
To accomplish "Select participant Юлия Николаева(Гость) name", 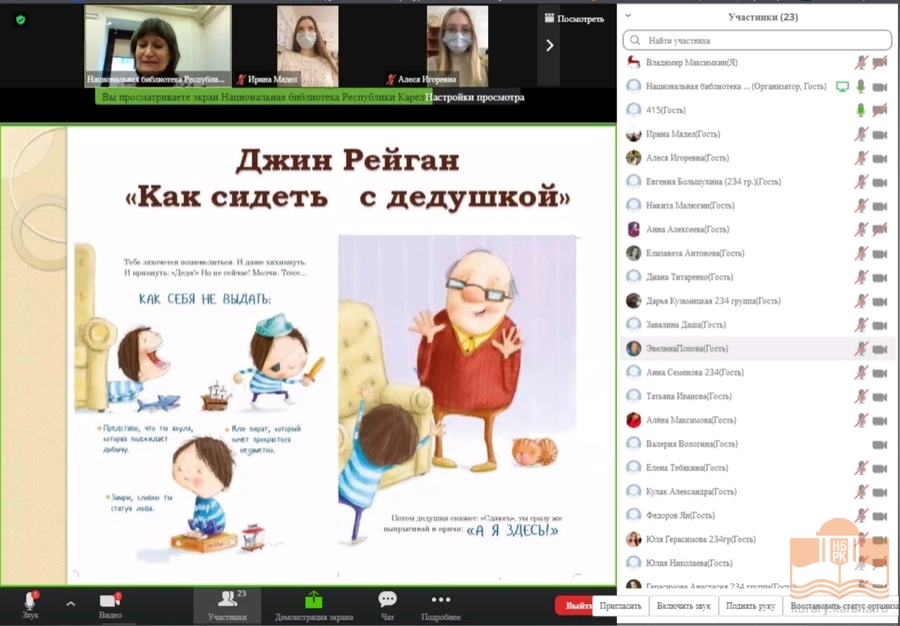I will click(x=689, y=563).
